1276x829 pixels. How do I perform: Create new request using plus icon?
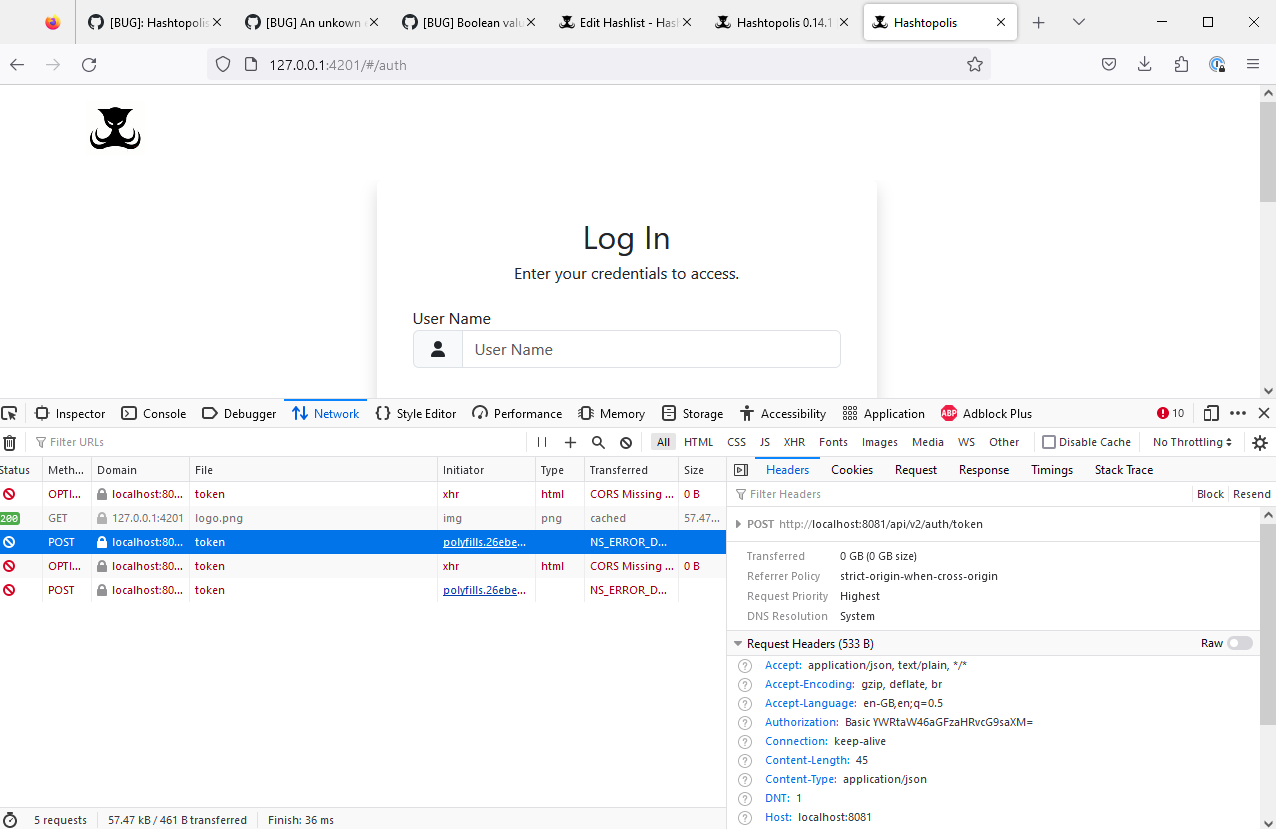tap(570, 442)
